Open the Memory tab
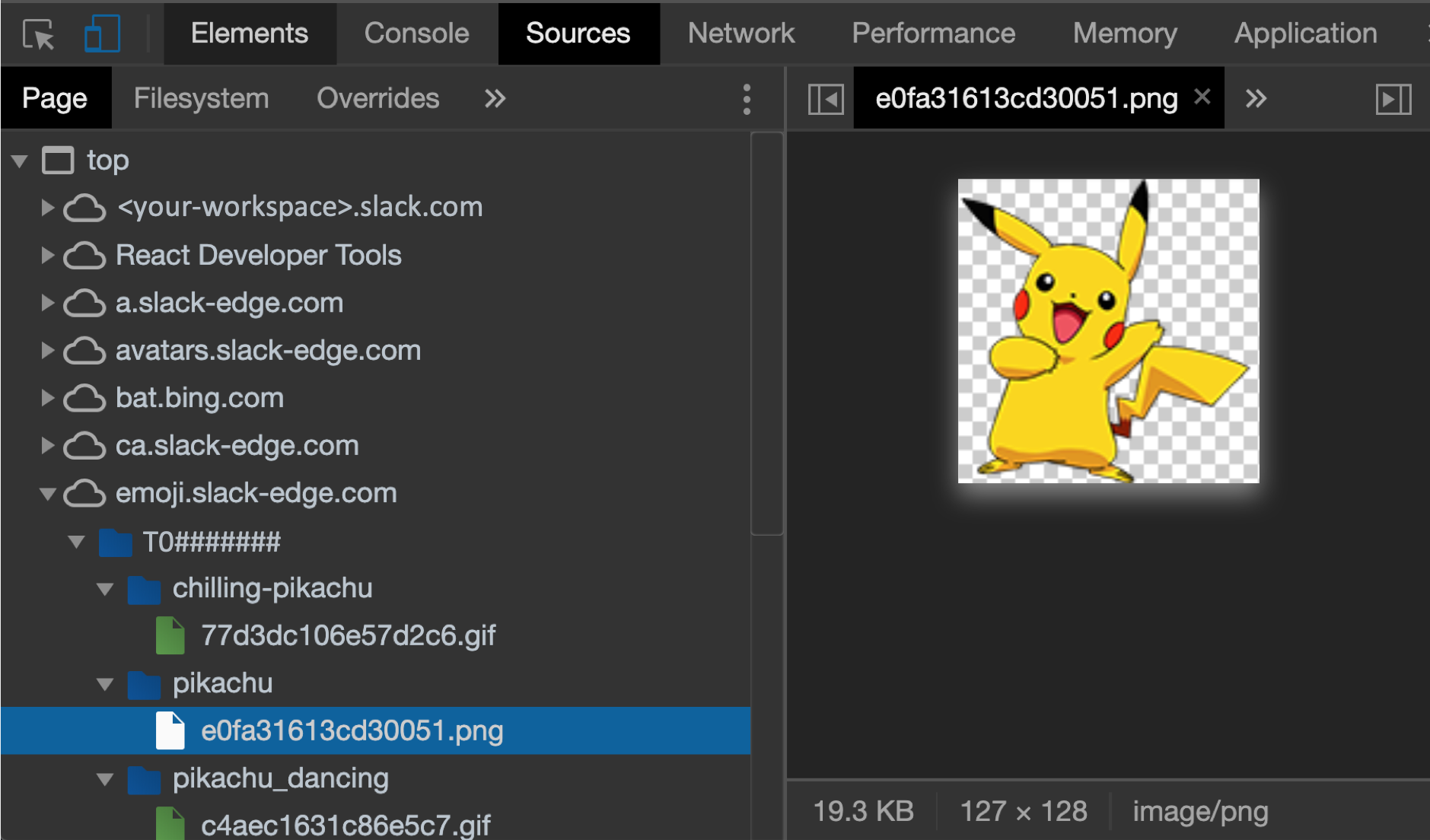 tap(1125, 33)
